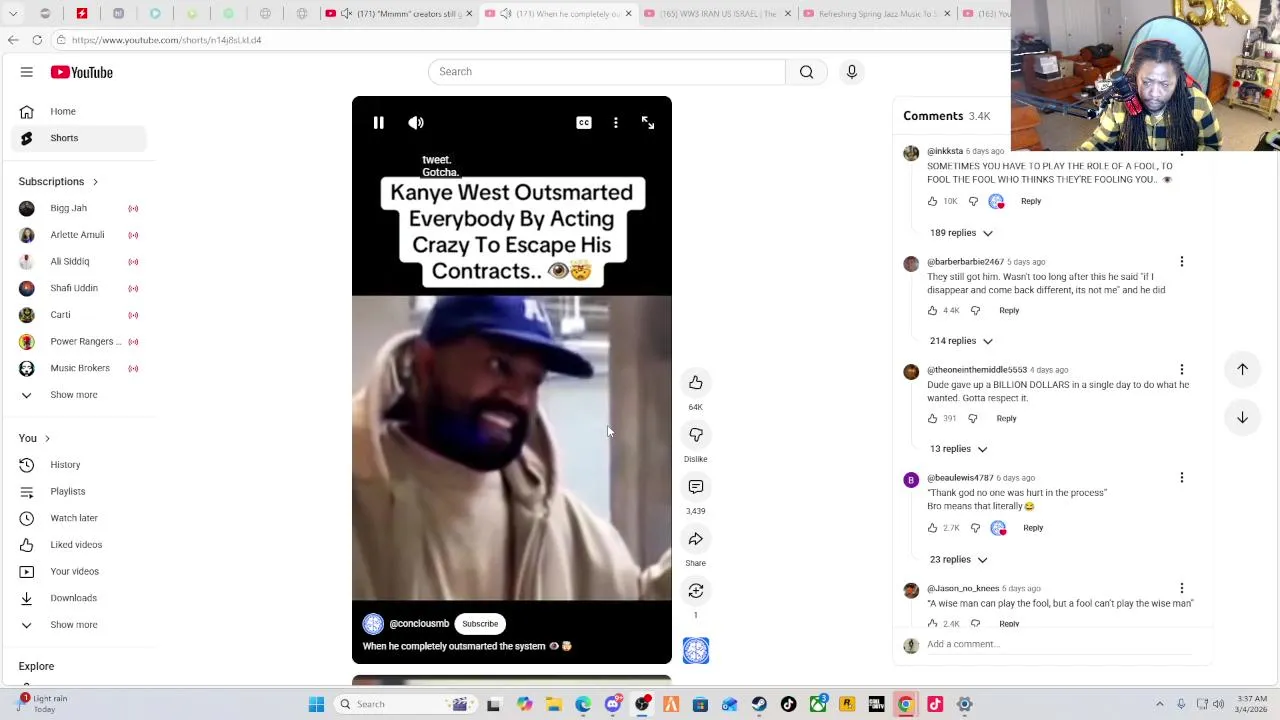1280x720 pixels.
Task: Open Arlette Amuli subscription channel
Action: point(78,235)
